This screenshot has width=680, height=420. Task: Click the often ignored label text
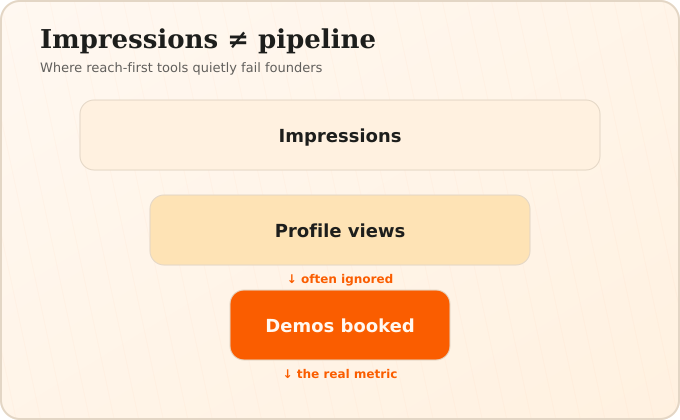(x=347, y=279)
